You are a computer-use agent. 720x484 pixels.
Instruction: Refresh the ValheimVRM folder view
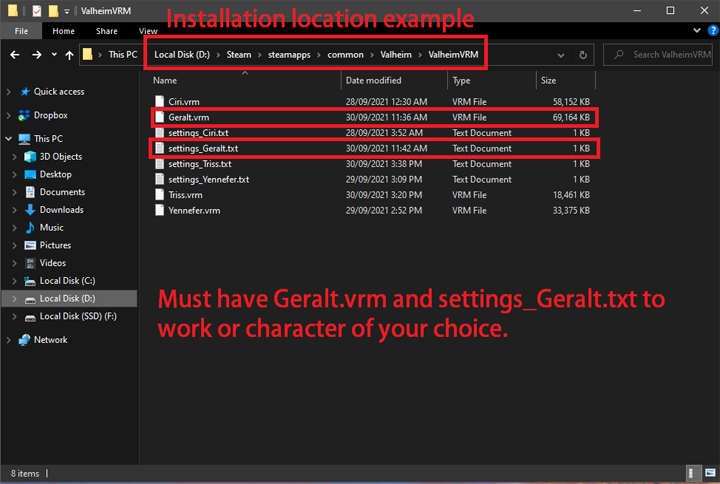583,55
